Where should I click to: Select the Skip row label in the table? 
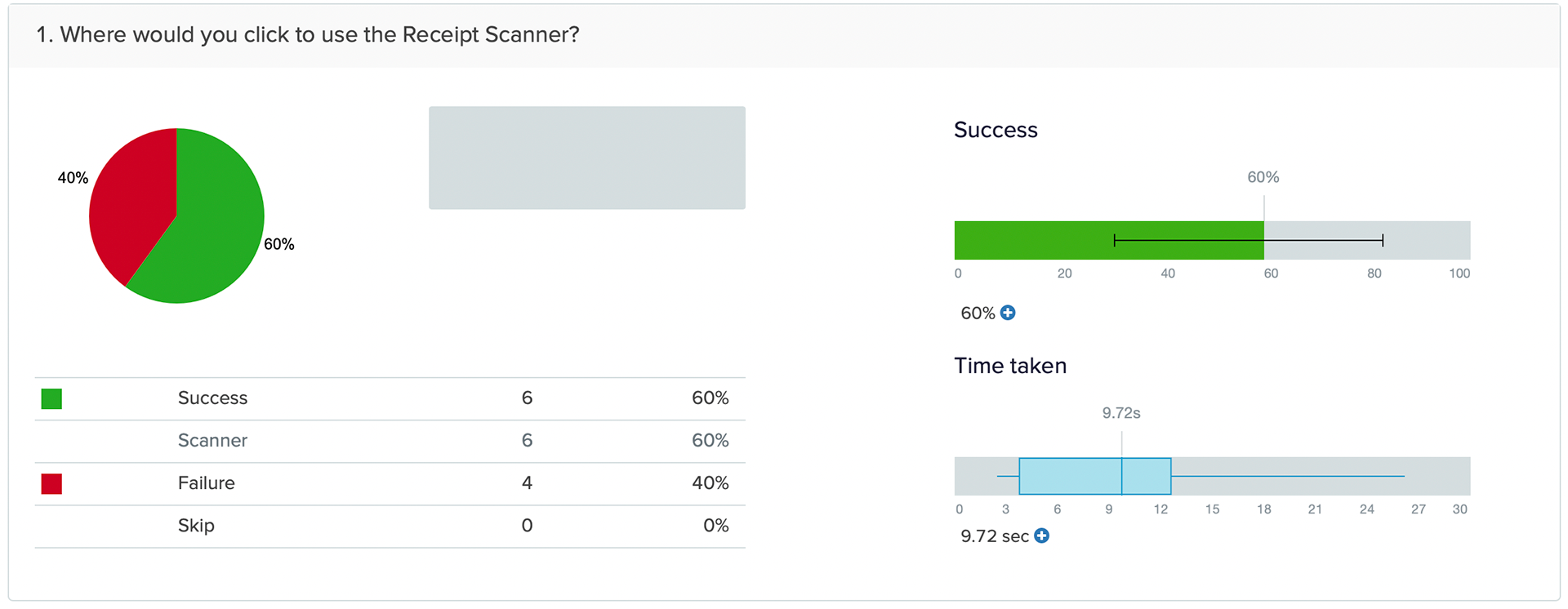tap(196, 525)
